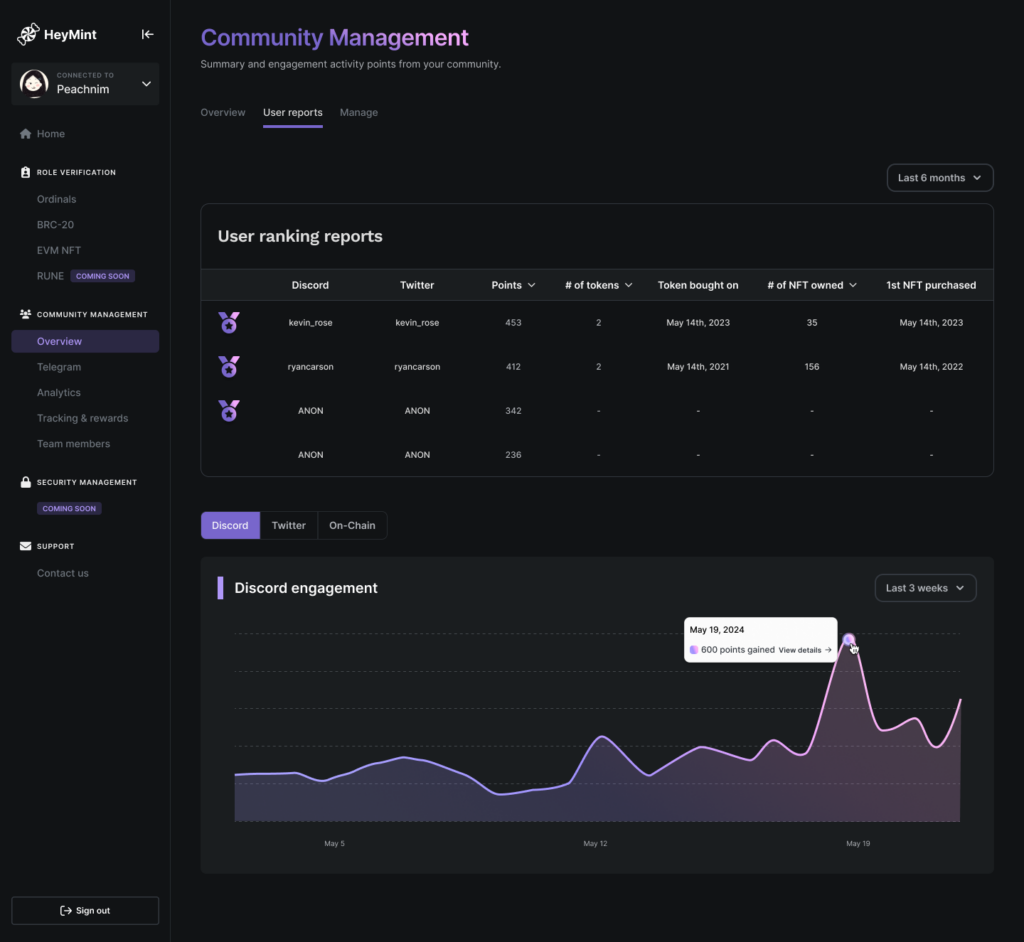The height and width of the screenshot is (942, 1024).
Task: Expand the Peachnim account switcher
Action: [x=146, y=84]
